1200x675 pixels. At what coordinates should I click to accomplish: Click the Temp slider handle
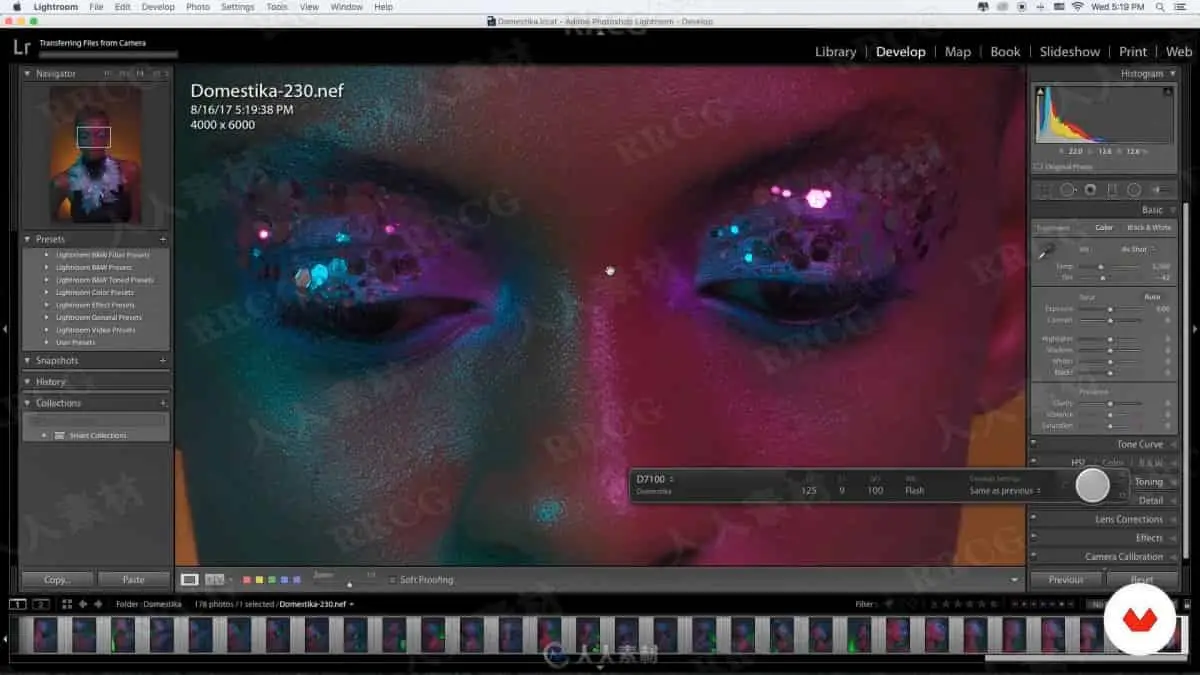(x=1101, y=267)
